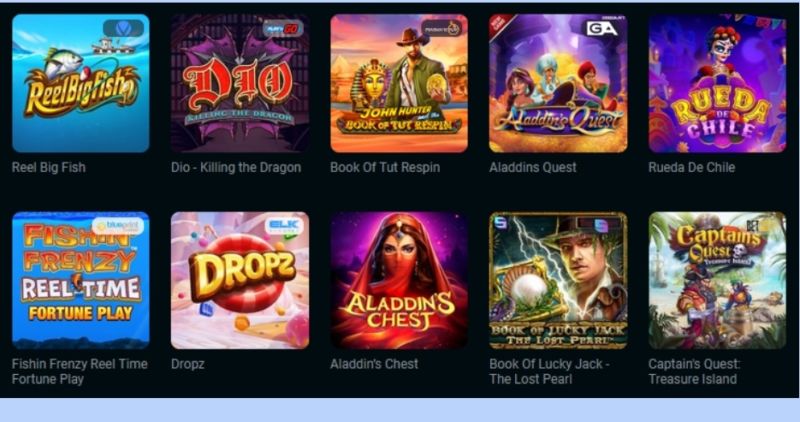Open the Rueda De Chile game thumbnail
800x422 pixels.
[717, 83]
